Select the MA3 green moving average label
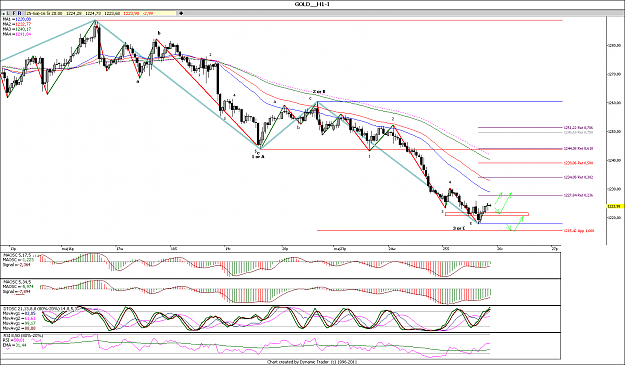The width and height of the screenshot is (625, 365). (x=17, y=29)
